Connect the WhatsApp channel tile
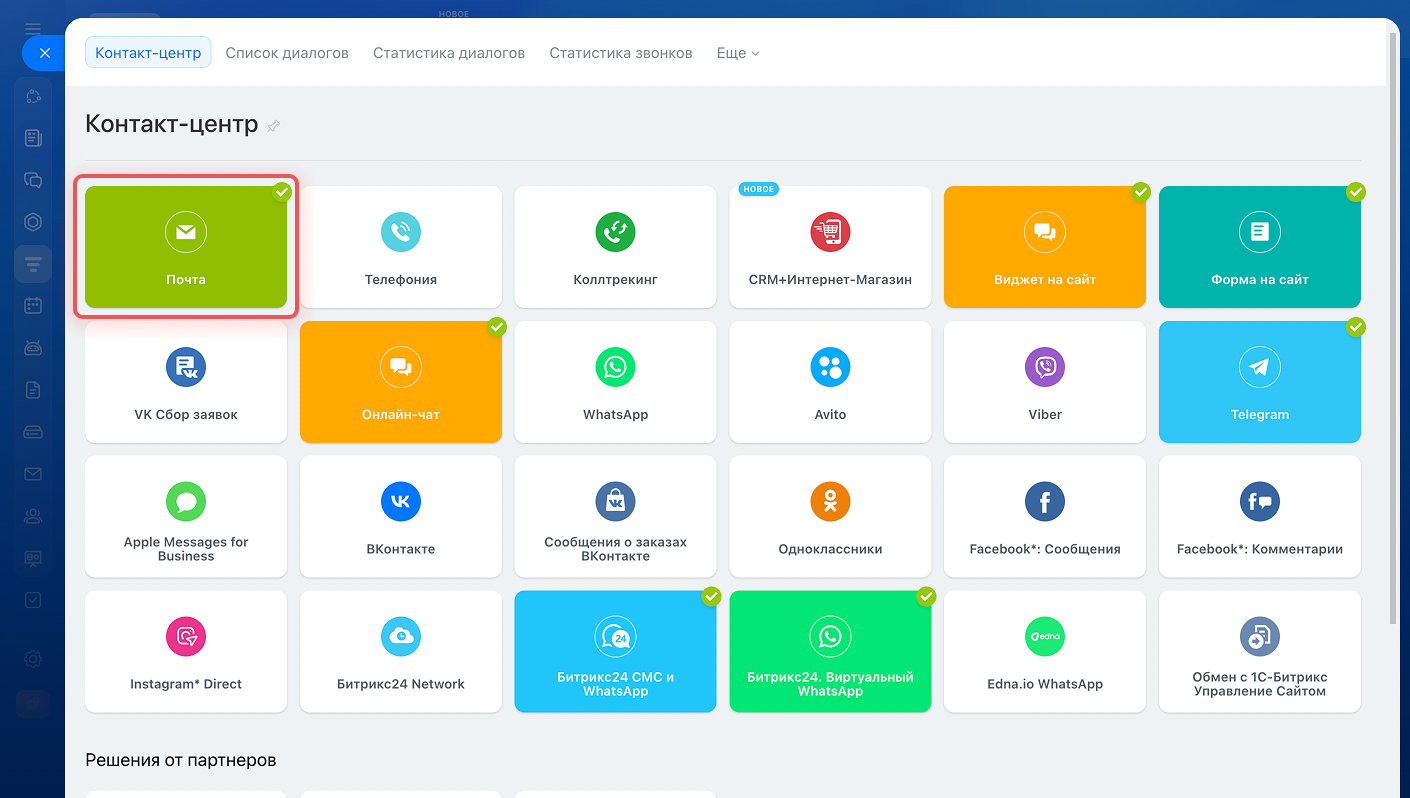1410x798 pixels. [x=615, y=382]
